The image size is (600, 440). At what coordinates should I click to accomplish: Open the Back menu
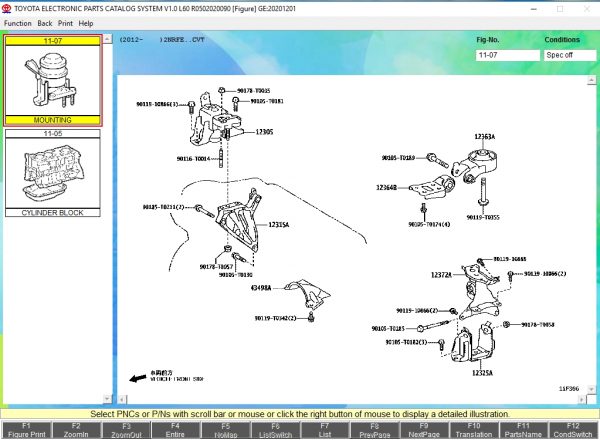coord(45,23)
